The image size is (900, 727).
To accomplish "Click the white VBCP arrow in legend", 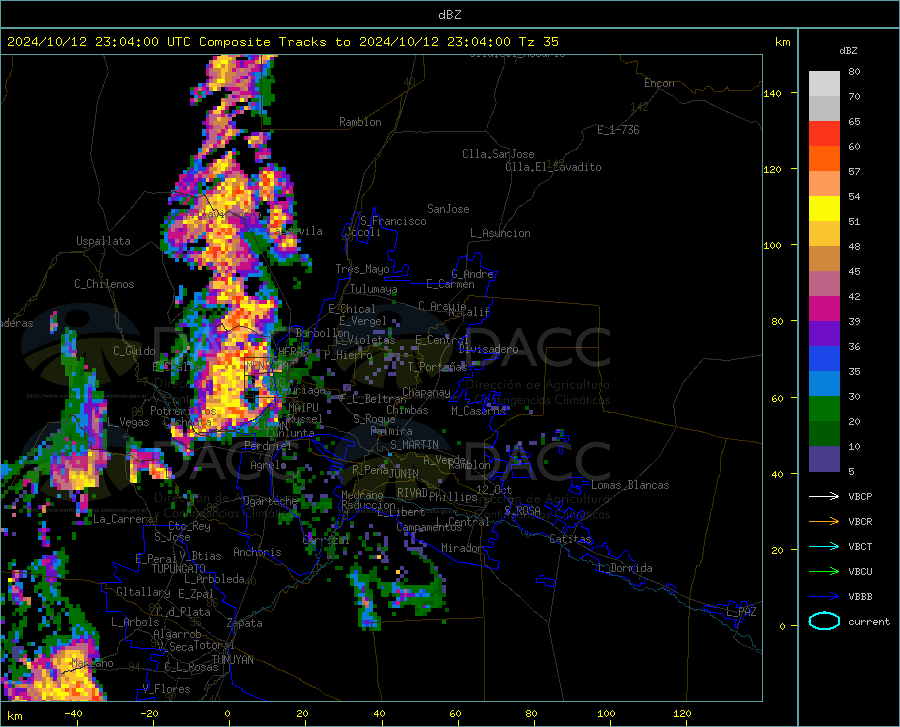I will [824, 496].
